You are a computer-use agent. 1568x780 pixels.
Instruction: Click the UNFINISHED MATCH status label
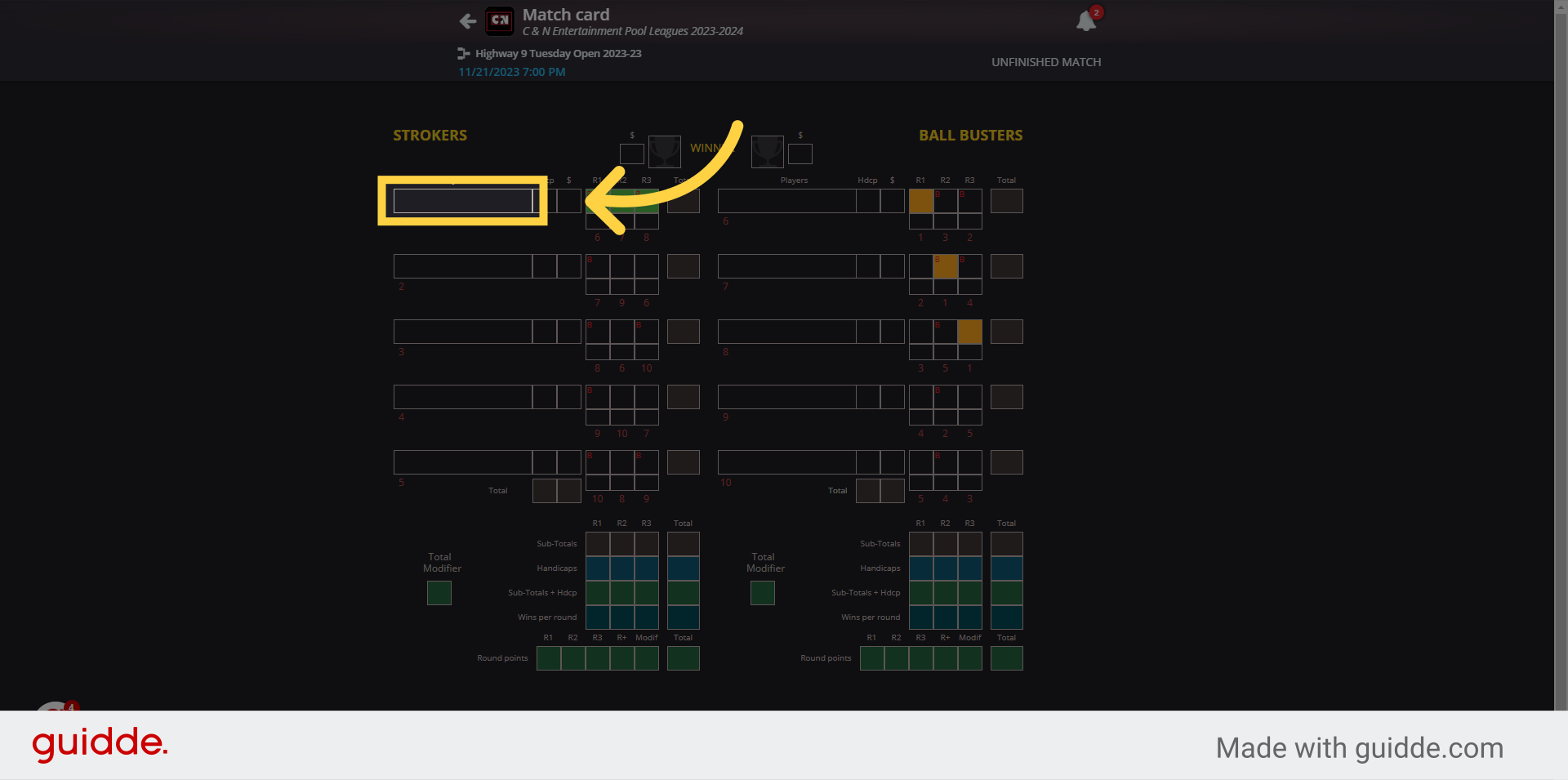[x=1046, y=61]
